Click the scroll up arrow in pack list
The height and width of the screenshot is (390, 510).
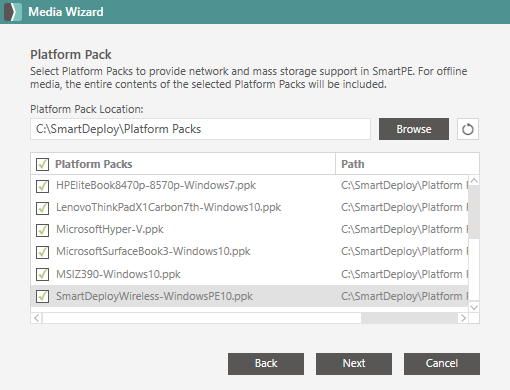(x=474, y=181)
